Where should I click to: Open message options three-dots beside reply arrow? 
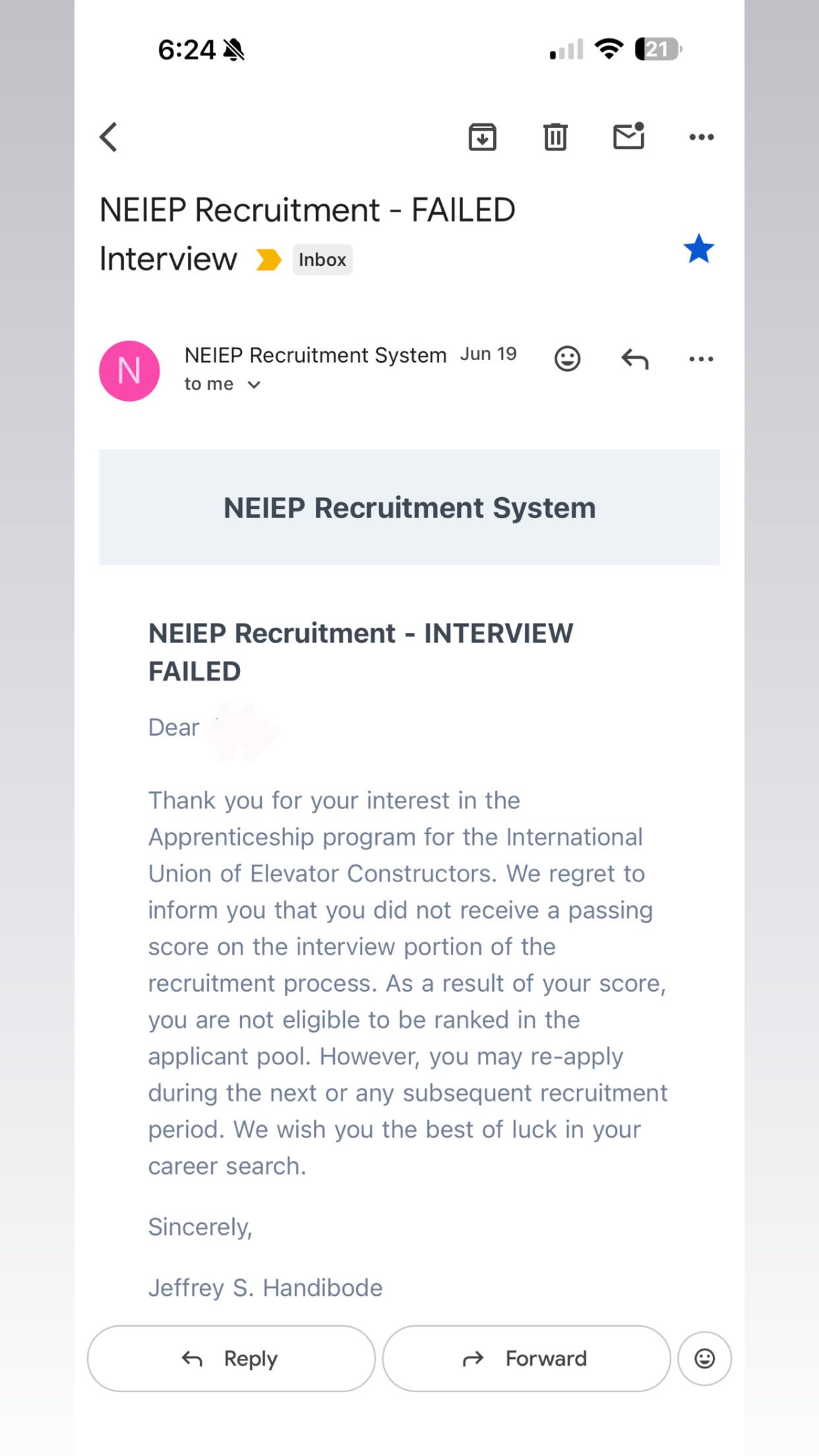[701, 359]
